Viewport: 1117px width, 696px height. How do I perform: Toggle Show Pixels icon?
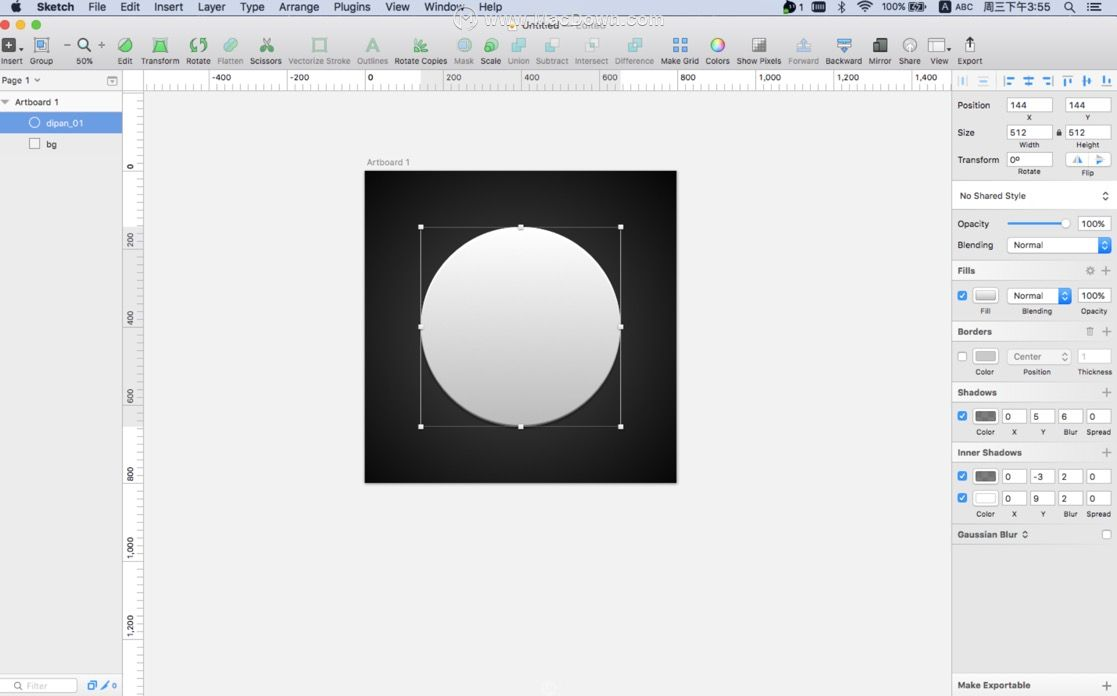759,46
